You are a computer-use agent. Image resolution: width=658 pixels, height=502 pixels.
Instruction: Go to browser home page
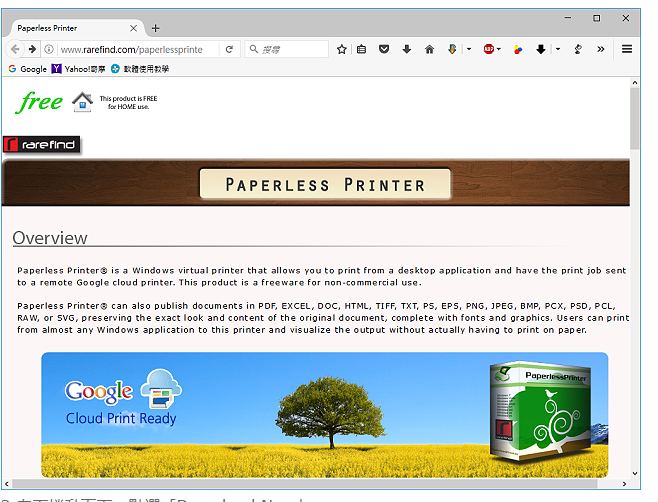429,50
